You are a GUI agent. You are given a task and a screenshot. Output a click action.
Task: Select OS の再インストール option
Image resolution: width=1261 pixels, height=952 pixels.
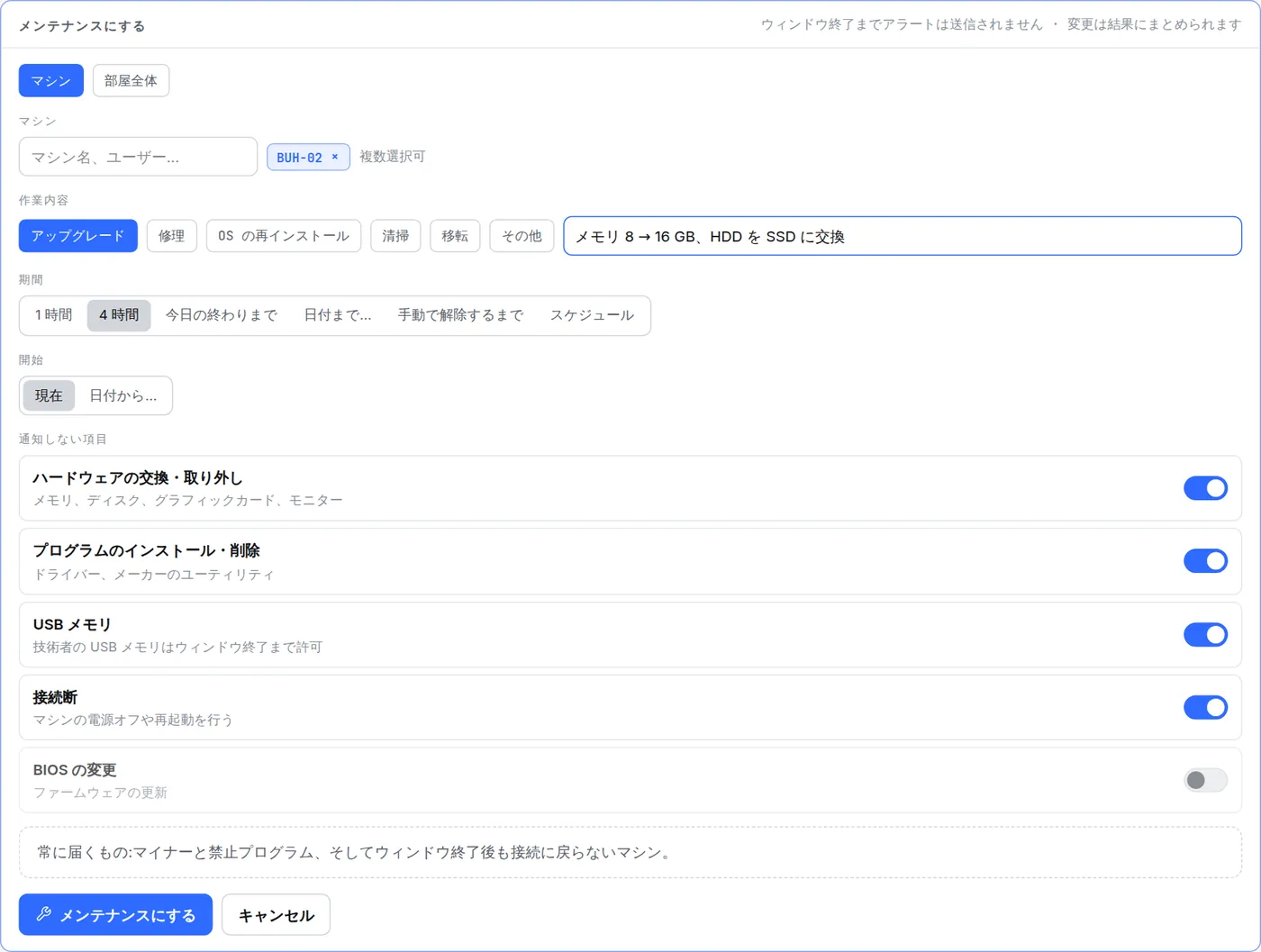(284, 236)
